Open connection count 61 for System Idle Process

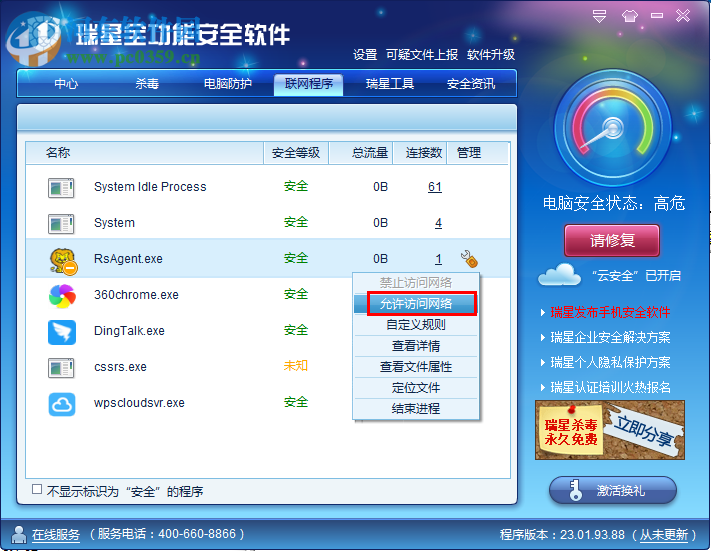[x=435, y=187]
